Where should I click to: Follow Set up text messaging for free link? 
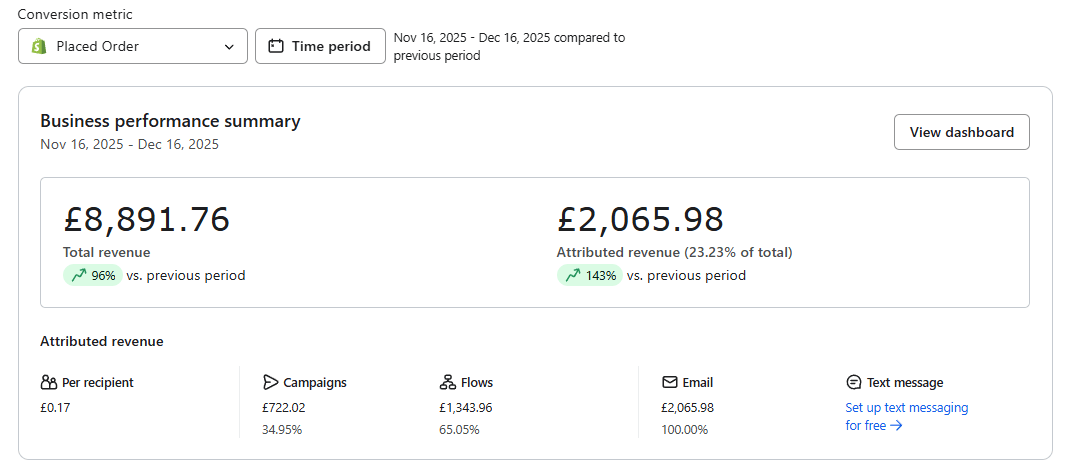906,408
